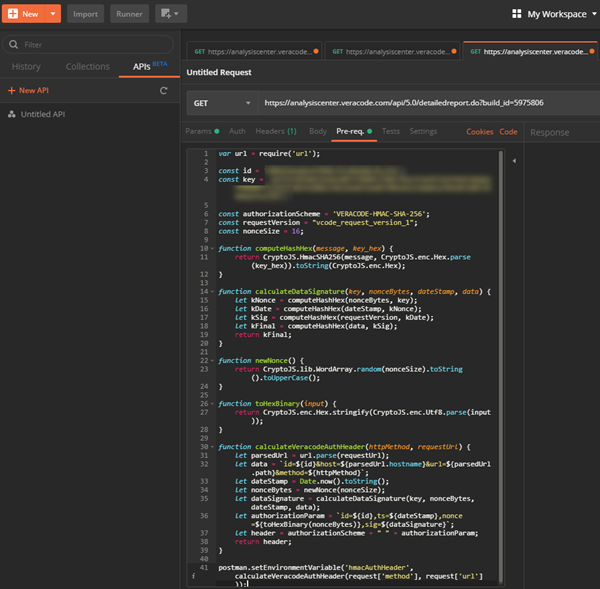Open the Cookies link
600x589 pixels.
click(x=479, y=131)
